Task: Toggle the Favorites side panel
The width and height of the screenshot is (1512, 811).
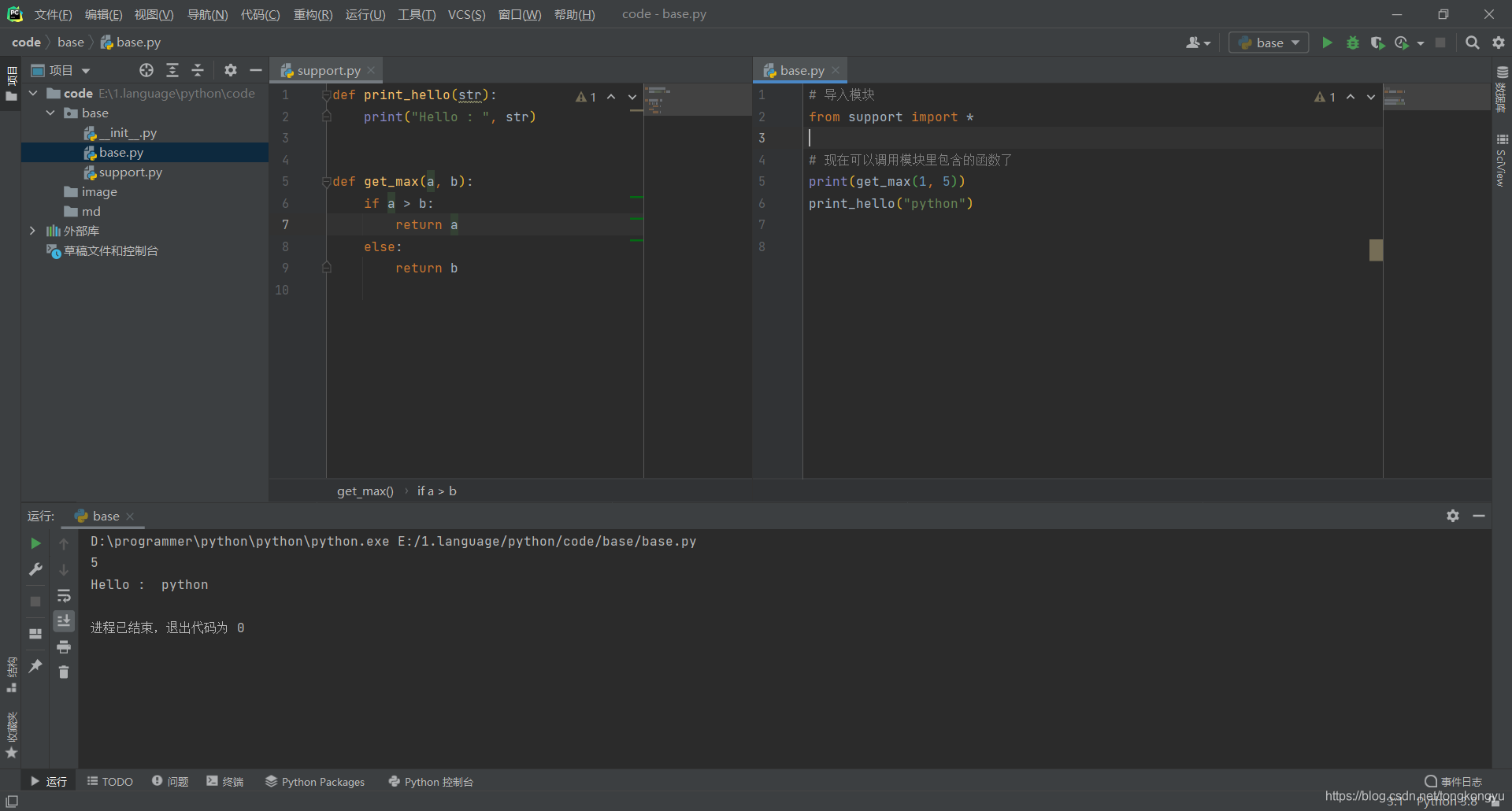Action: (x=11, y=735)
